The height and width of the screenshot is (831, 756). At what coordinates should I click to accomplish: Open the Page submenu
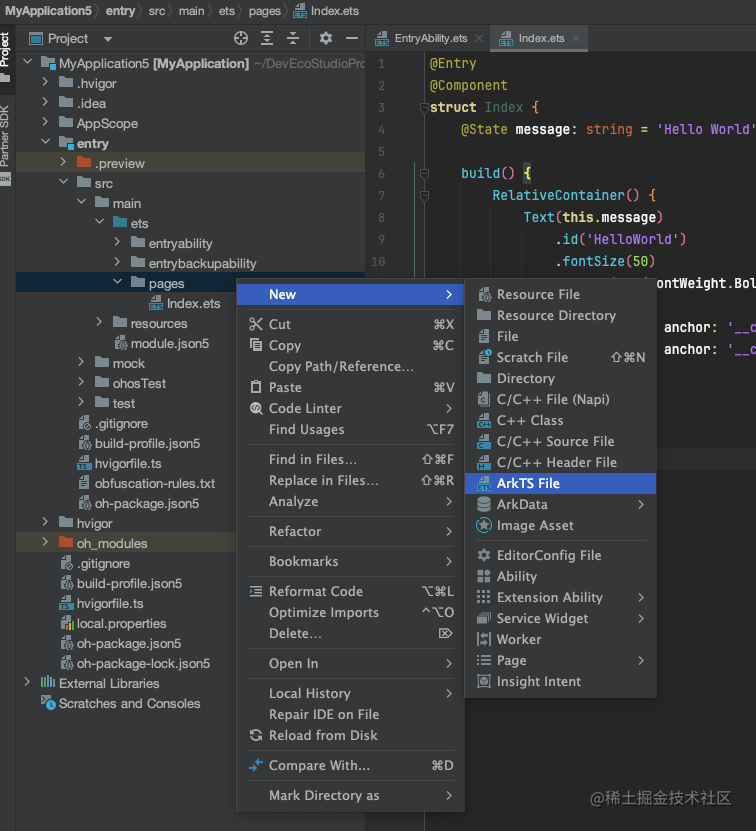(x=560, y=660)
